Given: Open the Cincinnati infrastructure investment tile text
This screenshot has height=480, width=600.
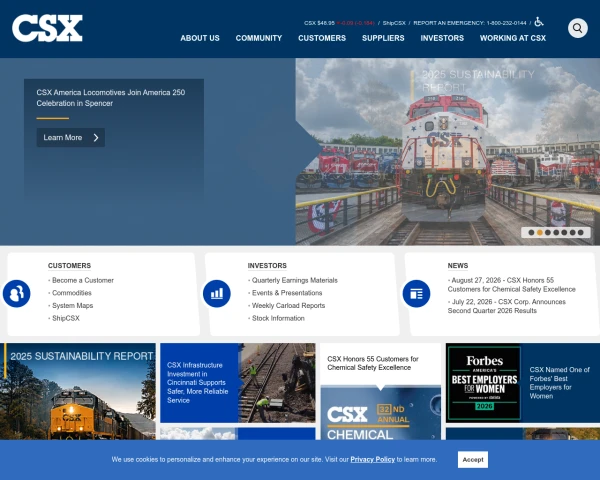Looking at the screenshot, I should pyautogui.click(x=197, y=383).
